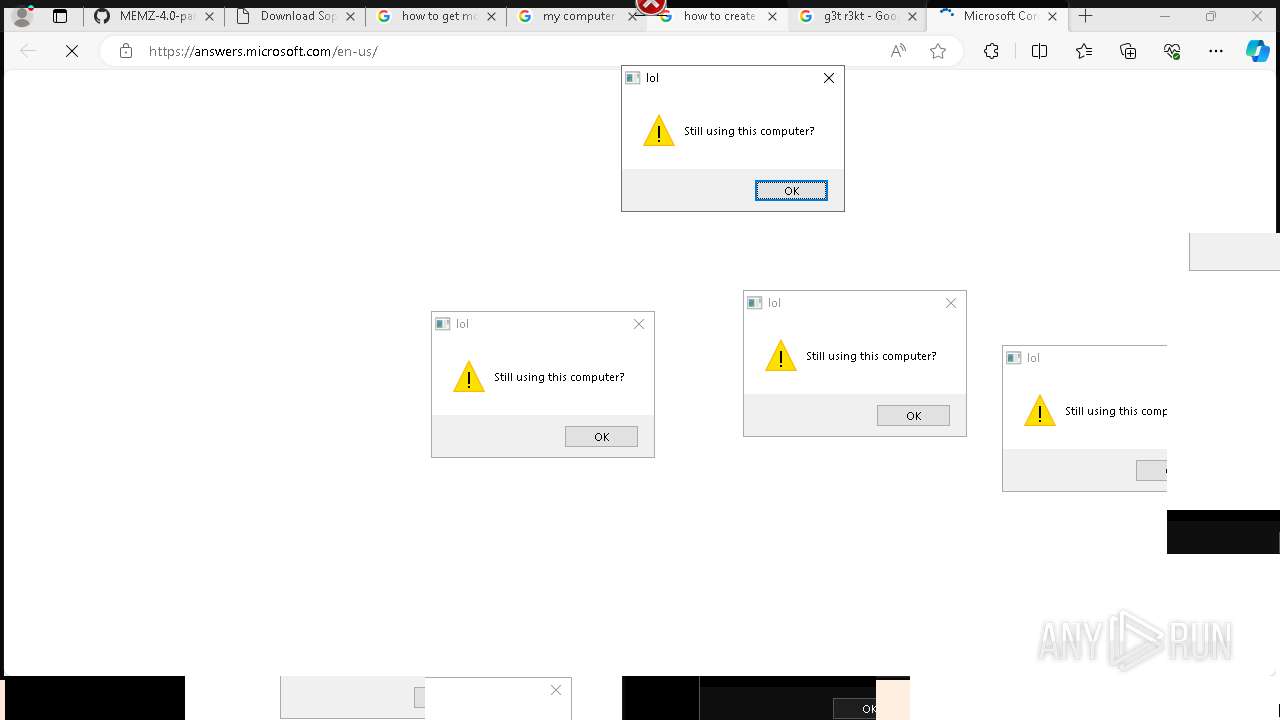Start Read aloud for this page
Viewport: 1280px width, 720px height.
point(898,51)
